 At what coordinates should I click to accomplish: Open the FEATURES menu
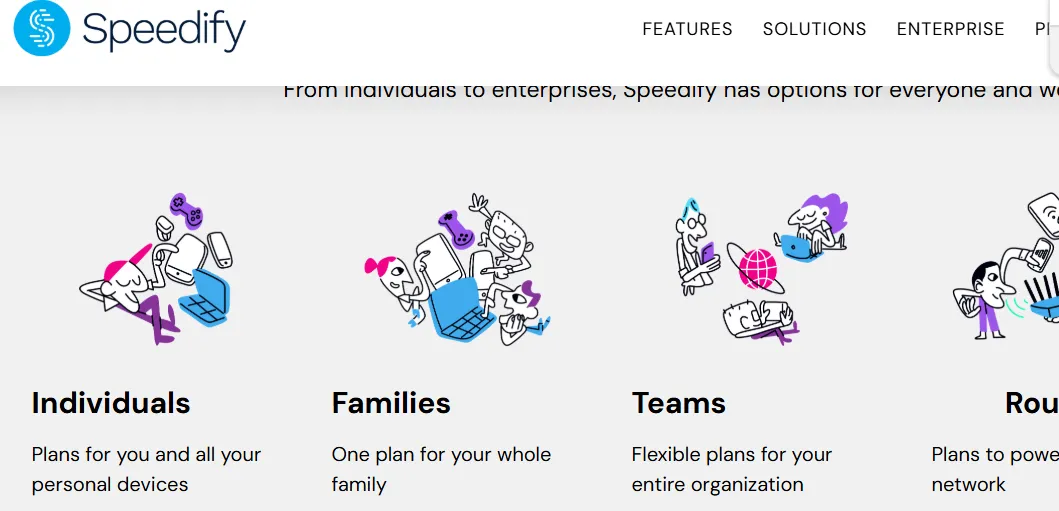(687, 29)
